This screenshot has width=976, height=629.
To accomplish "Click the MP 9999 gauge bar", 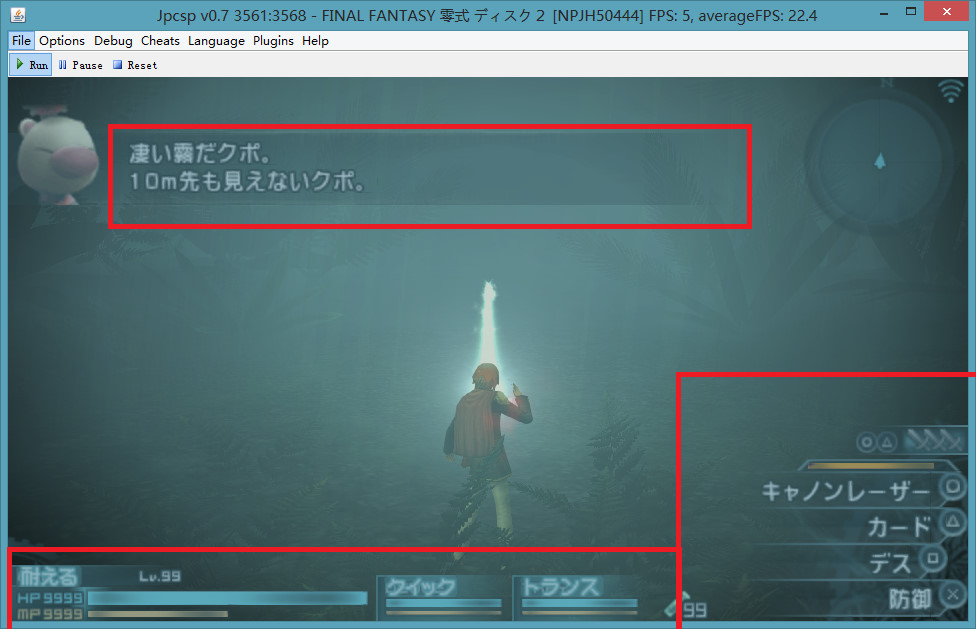I will 157,614.
